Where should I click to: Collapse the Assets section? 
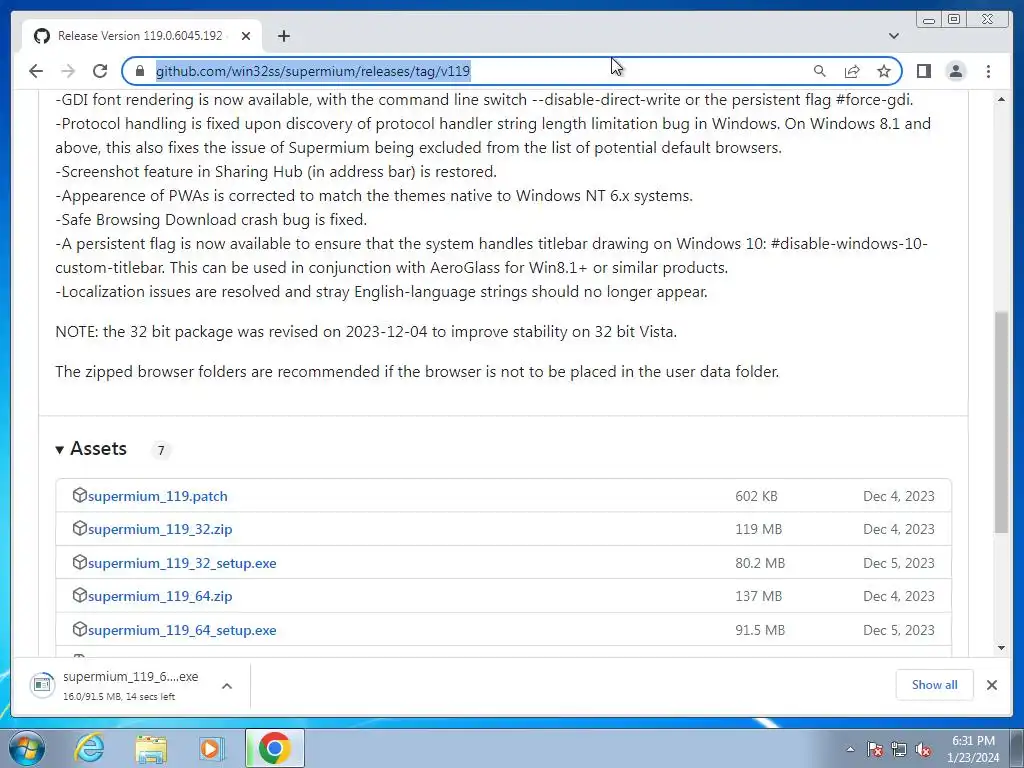tap(91, 449)
